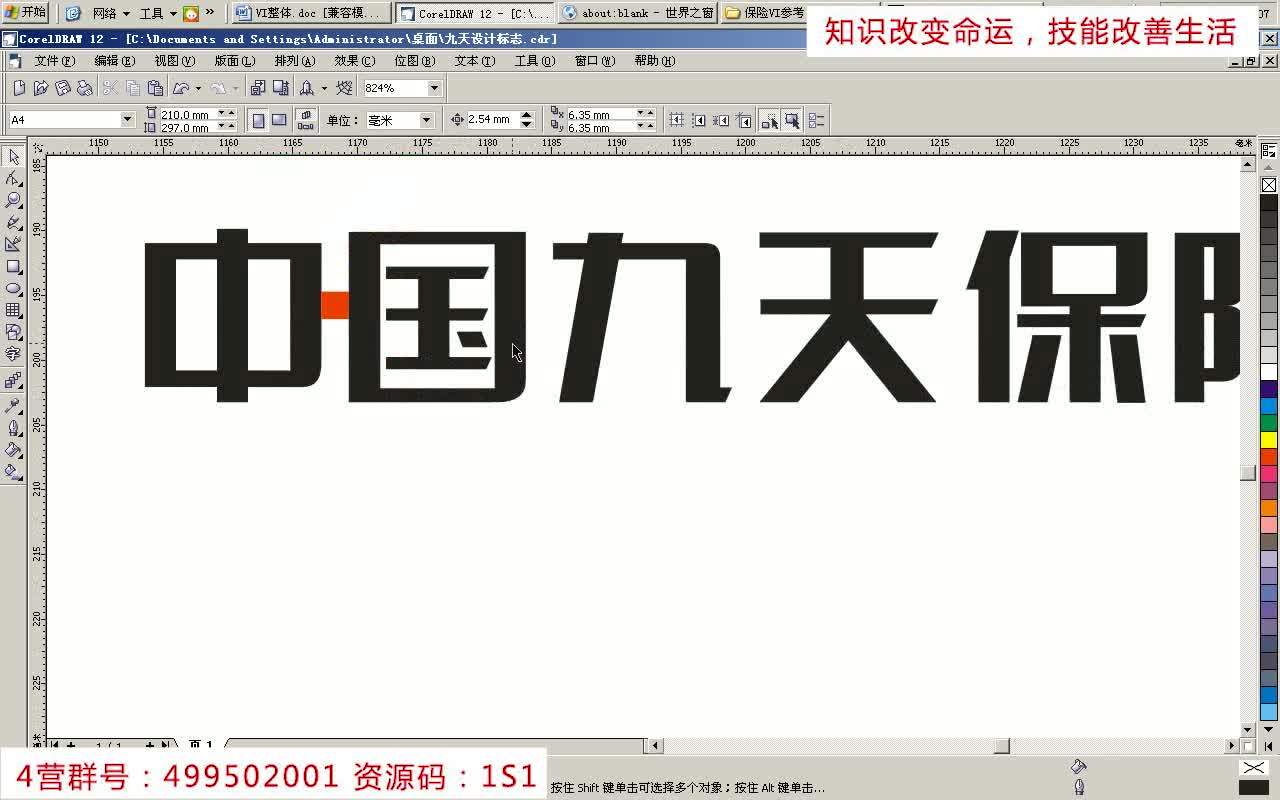Open the 文件 menu

[52, 60]
